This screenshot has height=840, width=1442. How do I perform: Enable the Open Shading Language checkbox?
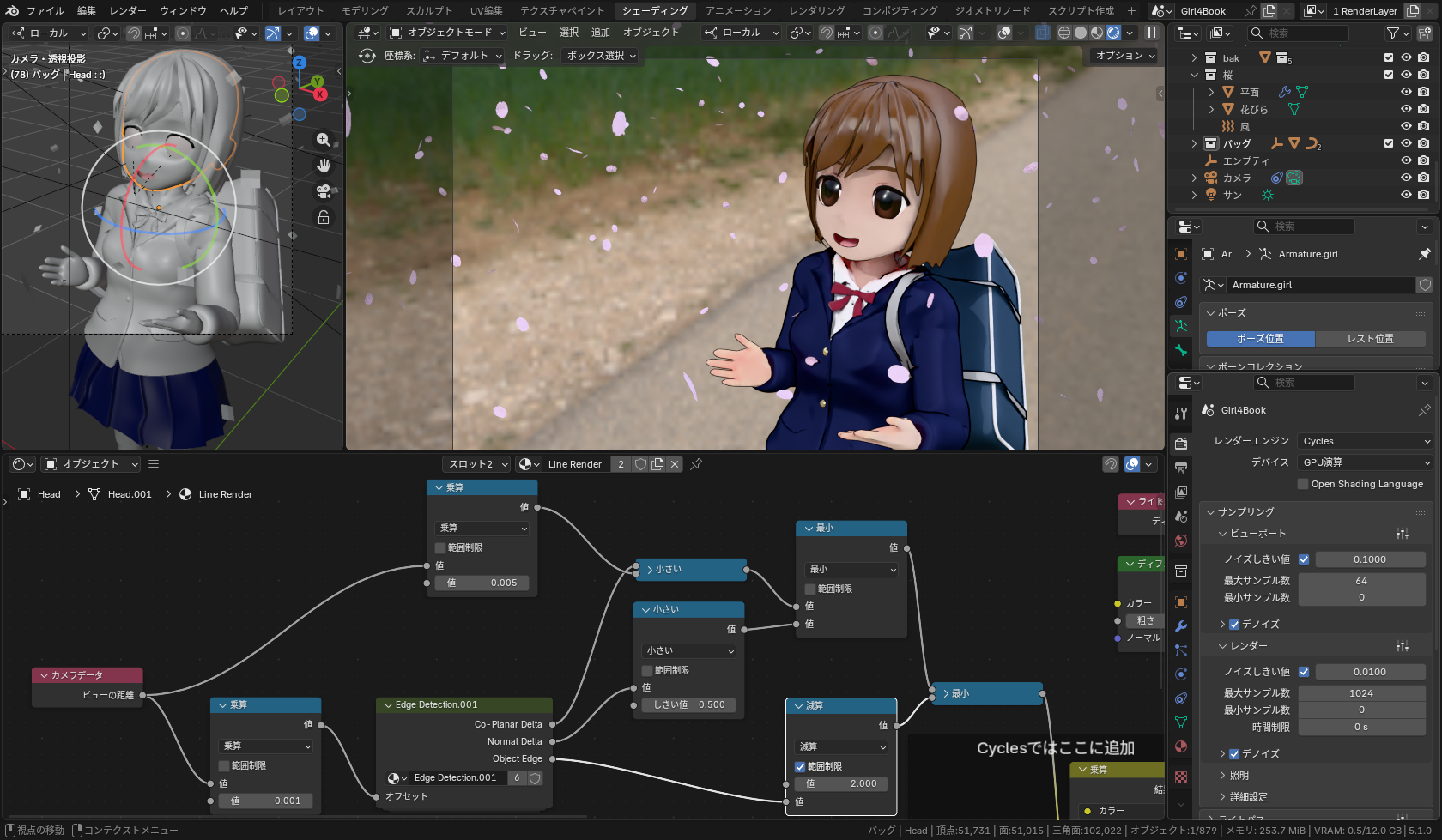(x=1303, y=483)
